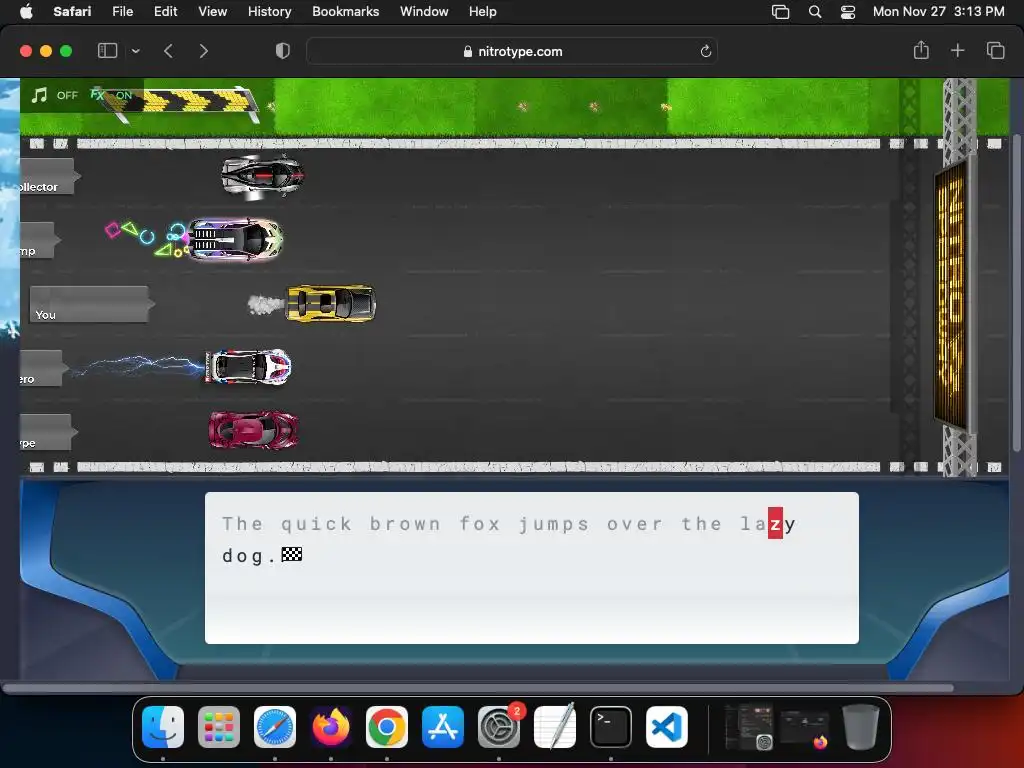Show the Safari sidebar

click(107, 51)
